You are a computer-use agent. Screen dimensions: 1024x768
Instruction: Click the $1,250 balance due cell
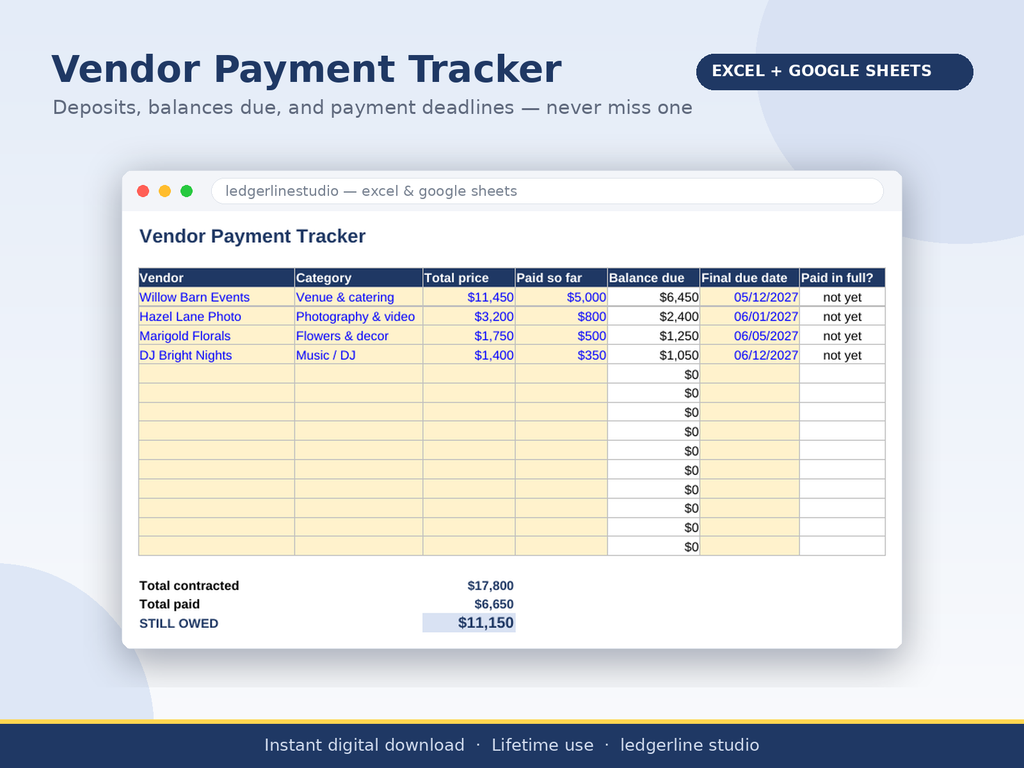[653, 336]
